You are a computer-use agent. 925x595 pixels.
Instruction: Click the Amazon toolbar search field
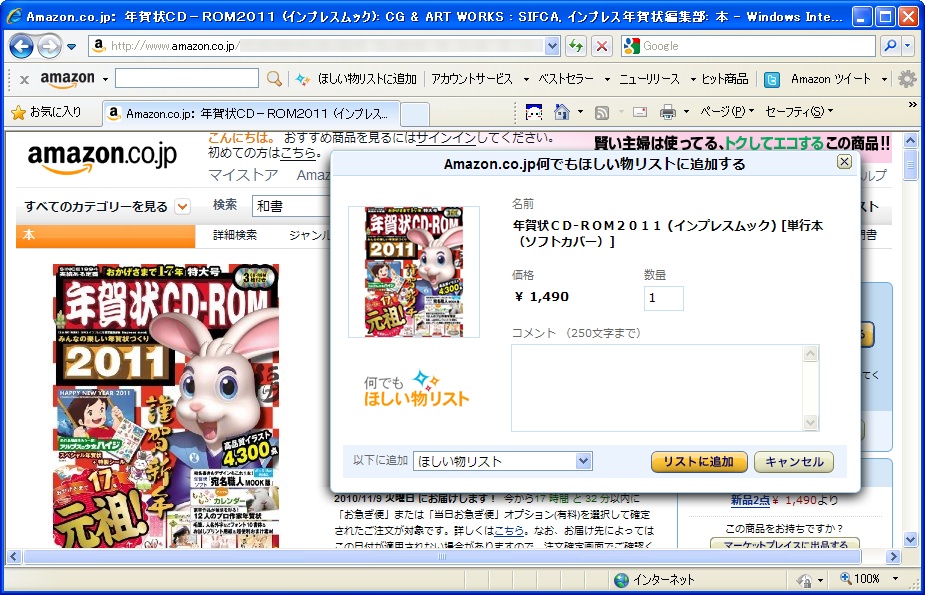[186, 78]
